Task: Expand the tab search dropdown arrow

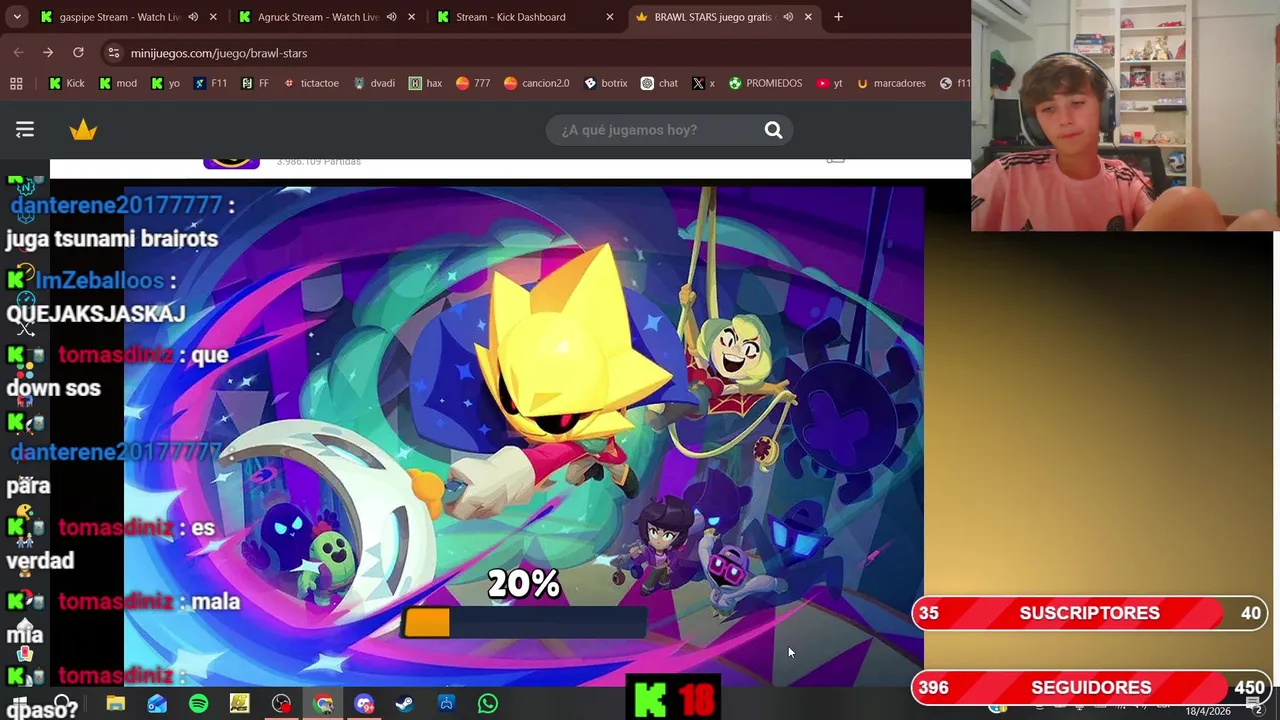Action: 17,17
